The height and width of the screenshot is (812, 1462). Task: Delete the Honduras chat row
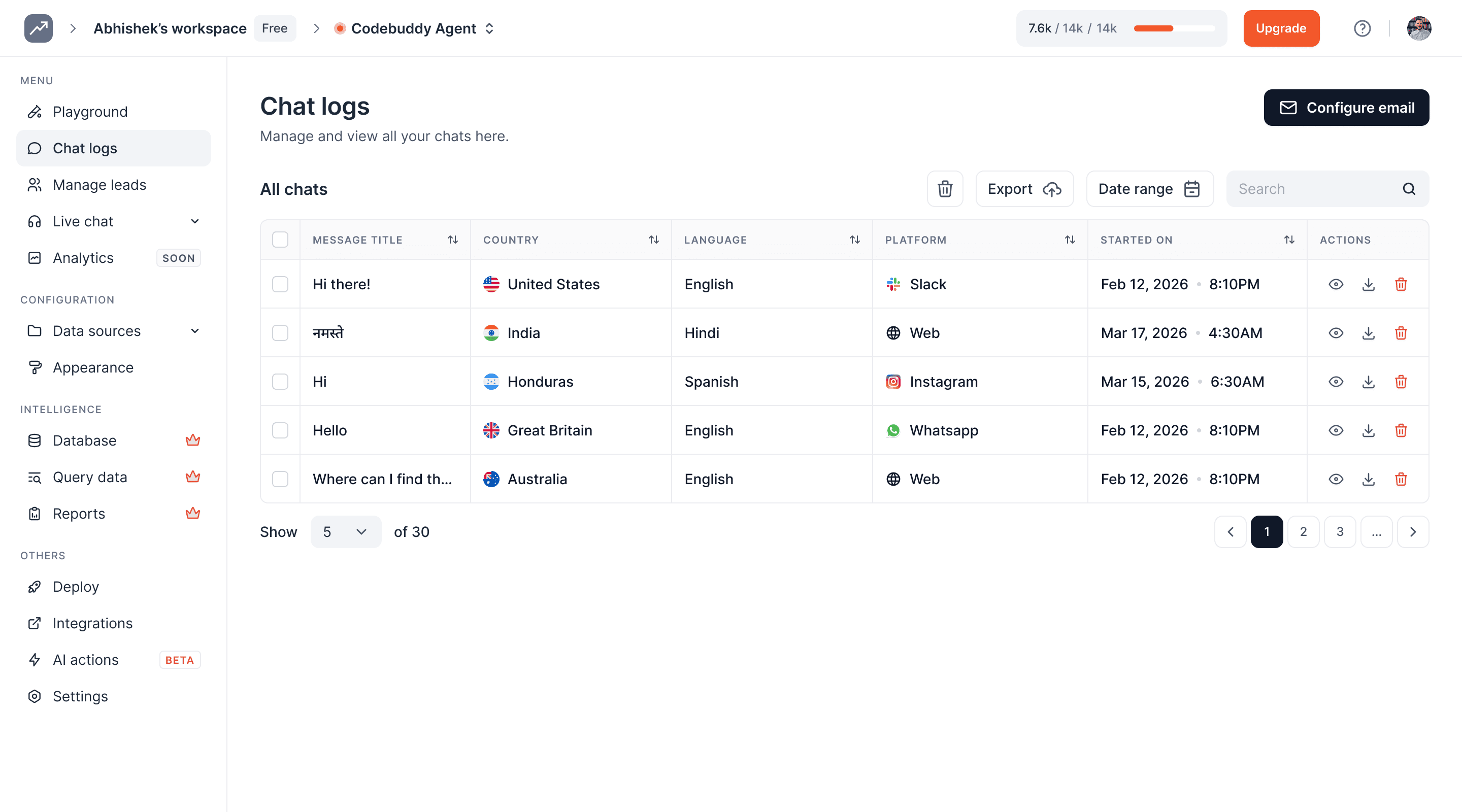pos(1401,382)
